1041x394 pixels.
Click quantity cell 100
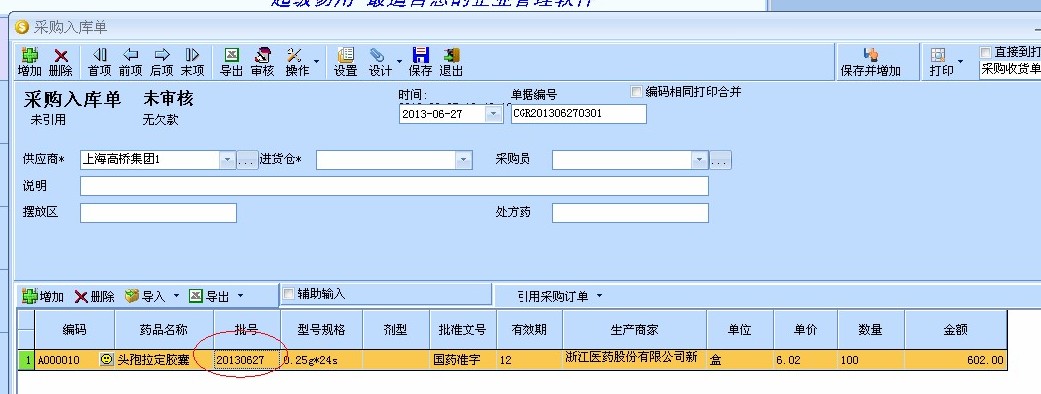pos(871,360)
